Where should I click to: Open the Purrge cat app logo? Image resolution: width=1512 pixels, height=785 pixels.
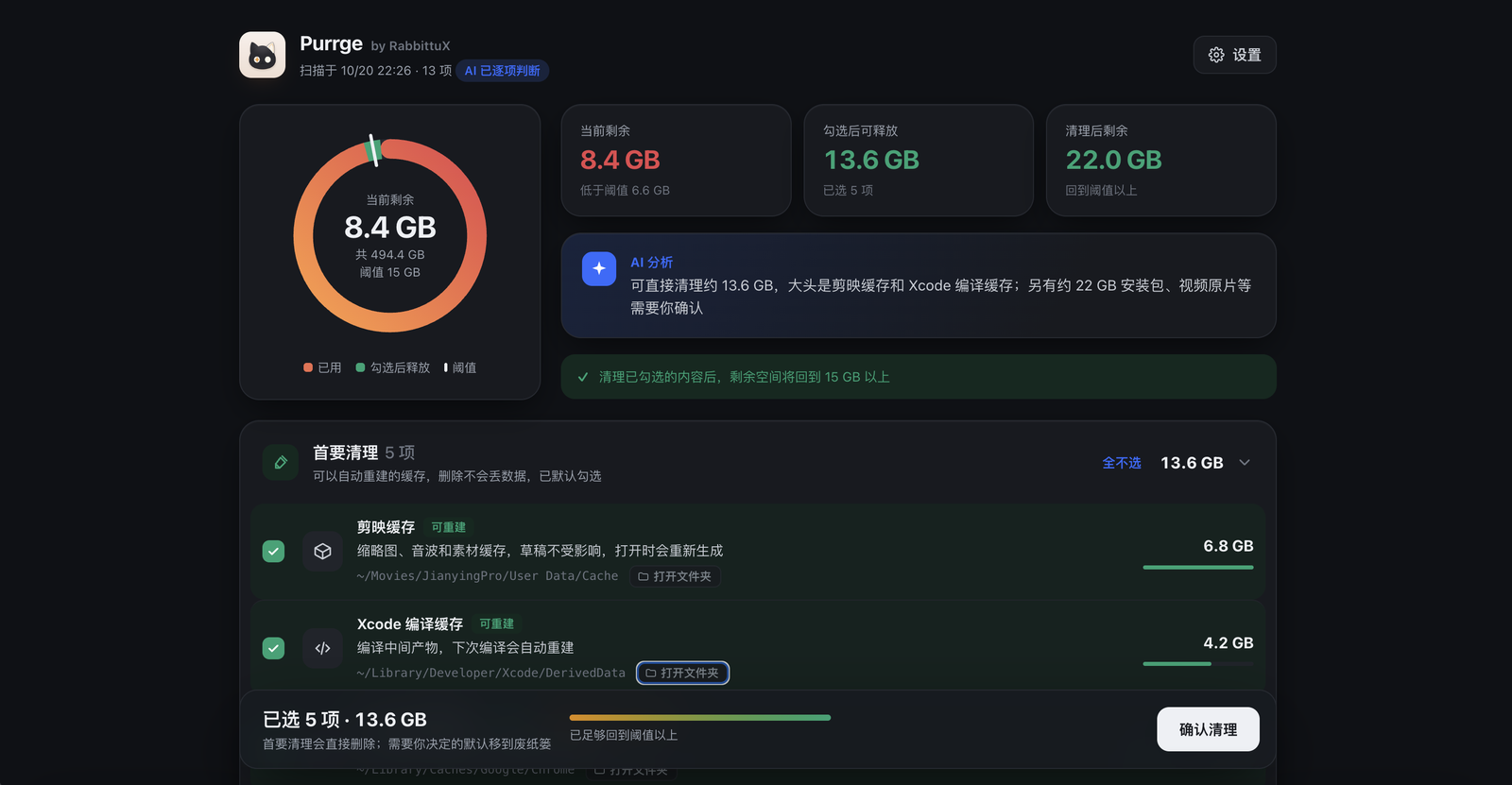point(262,55)
